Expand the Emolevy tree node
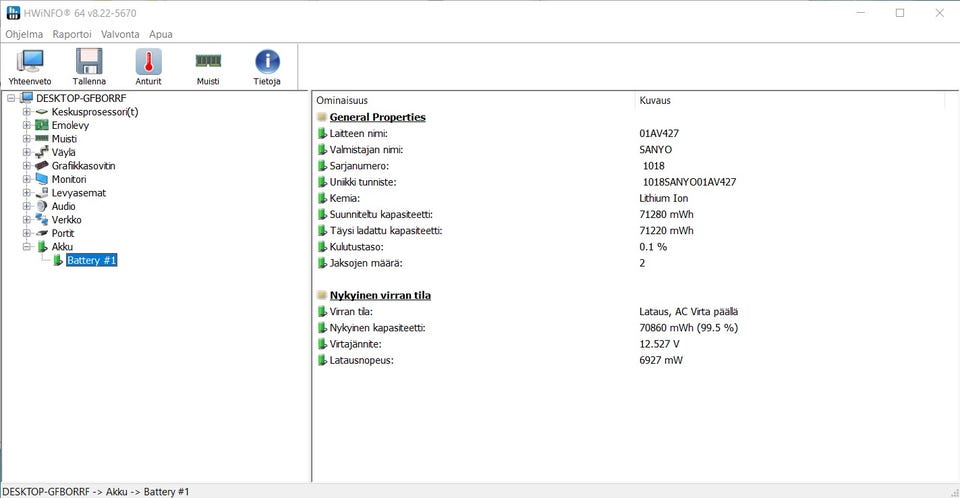Viewport: 960px width, 498px height. pyautogui.click(x=26, y=125)
